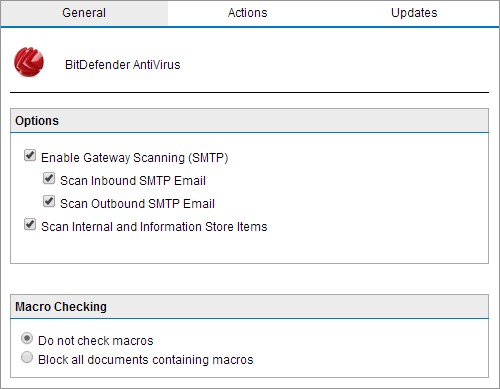This screenshot has width=500, height=389.
Task: Click the horizontal divider under the BitDefender title
Action: (x=249, y=92)
